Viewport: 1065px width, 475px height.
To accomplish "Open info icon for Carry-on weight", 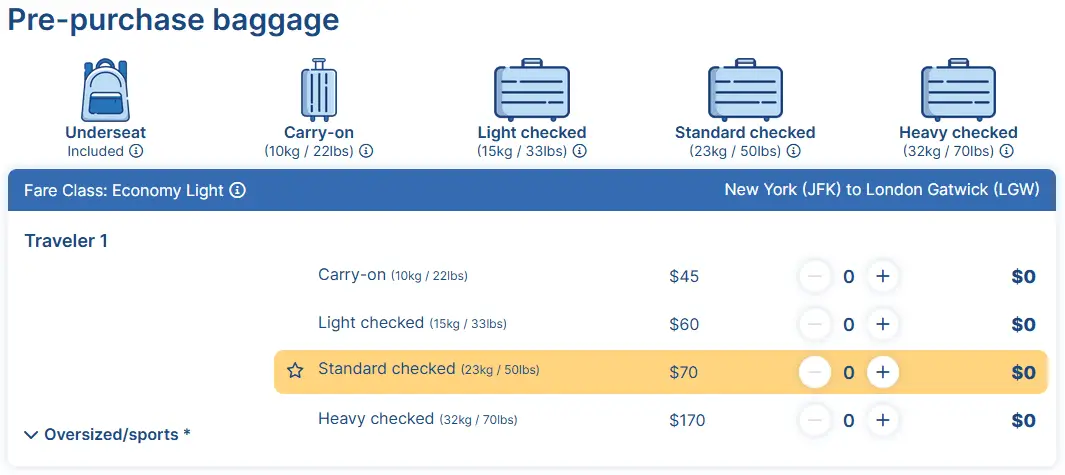I will coord(366,151).
